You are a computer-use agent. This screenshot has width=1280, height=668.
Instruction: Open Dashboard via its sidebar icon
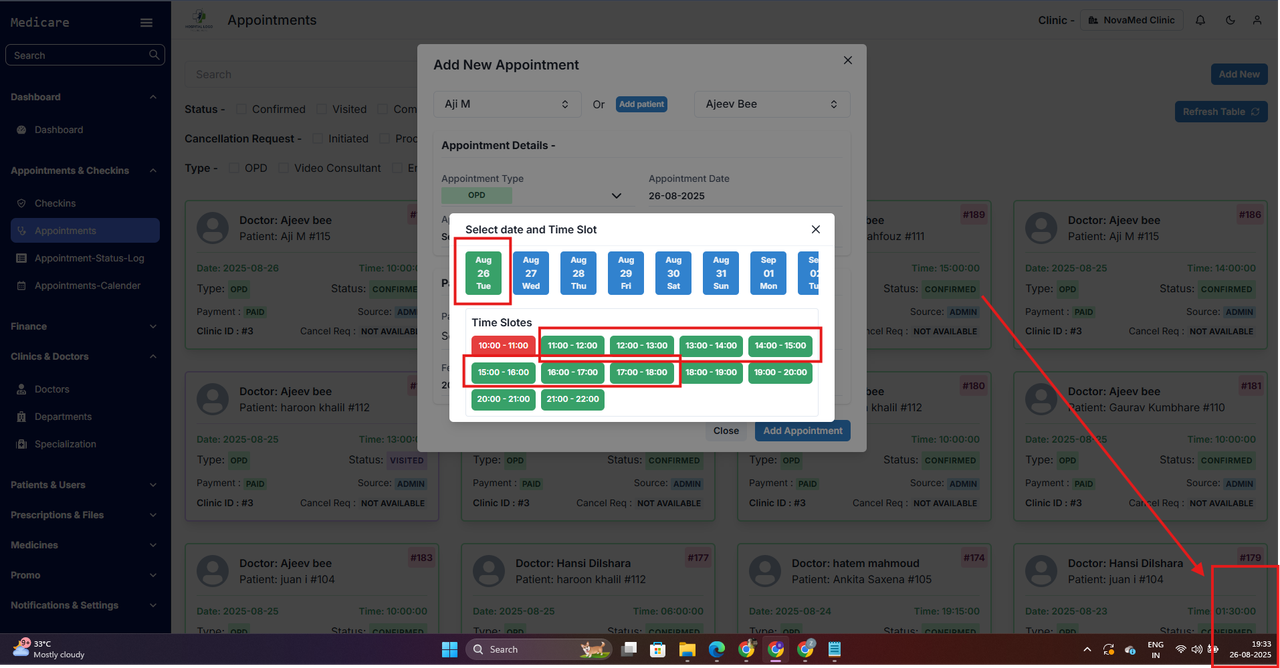point(22,130)
